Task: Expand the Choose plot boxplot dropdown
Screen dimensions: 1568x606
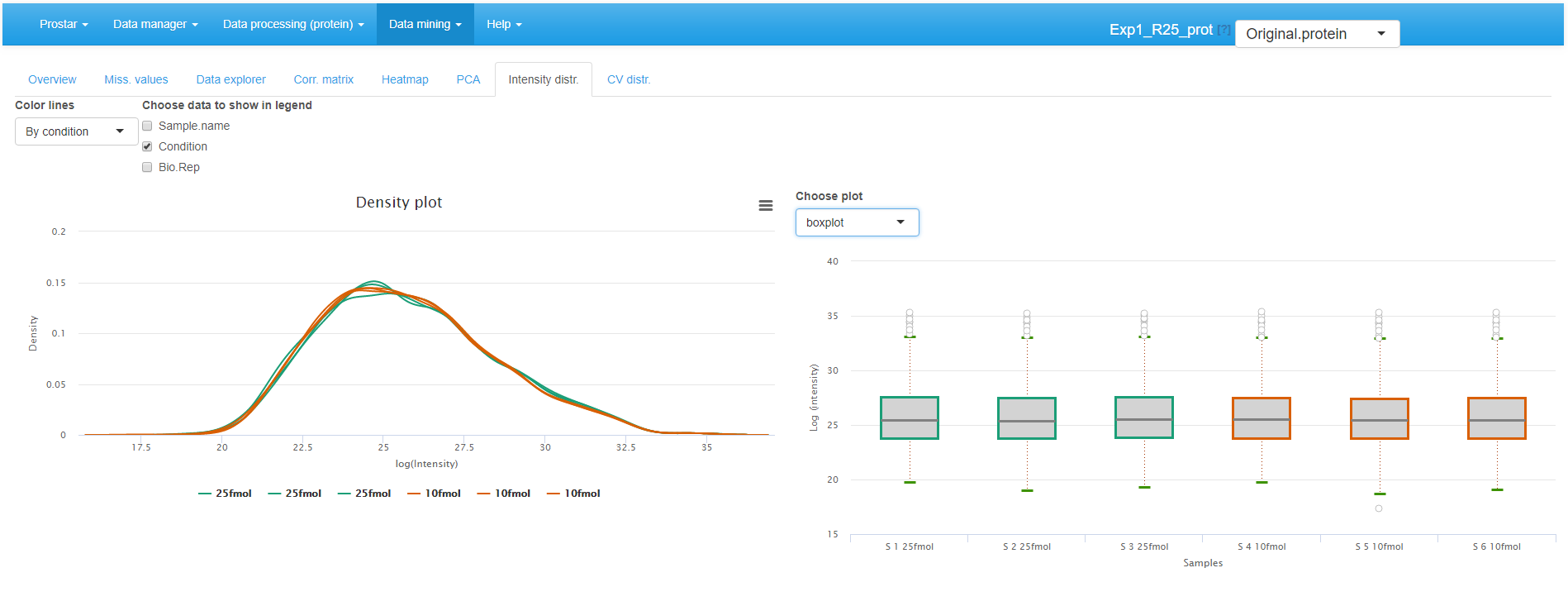Action: point(856,222)
